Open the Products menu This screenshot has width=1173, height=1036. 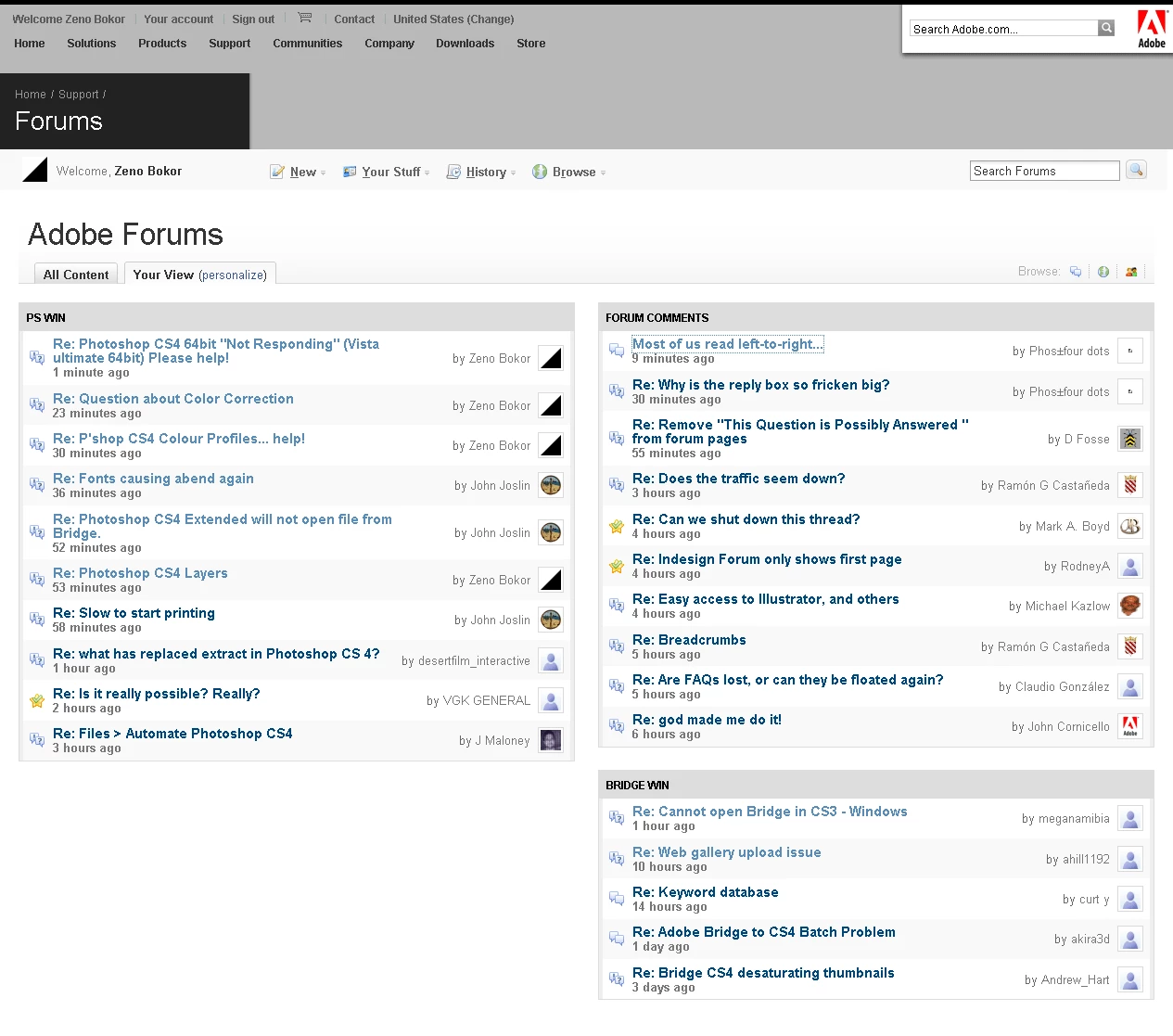click(162, 44)
